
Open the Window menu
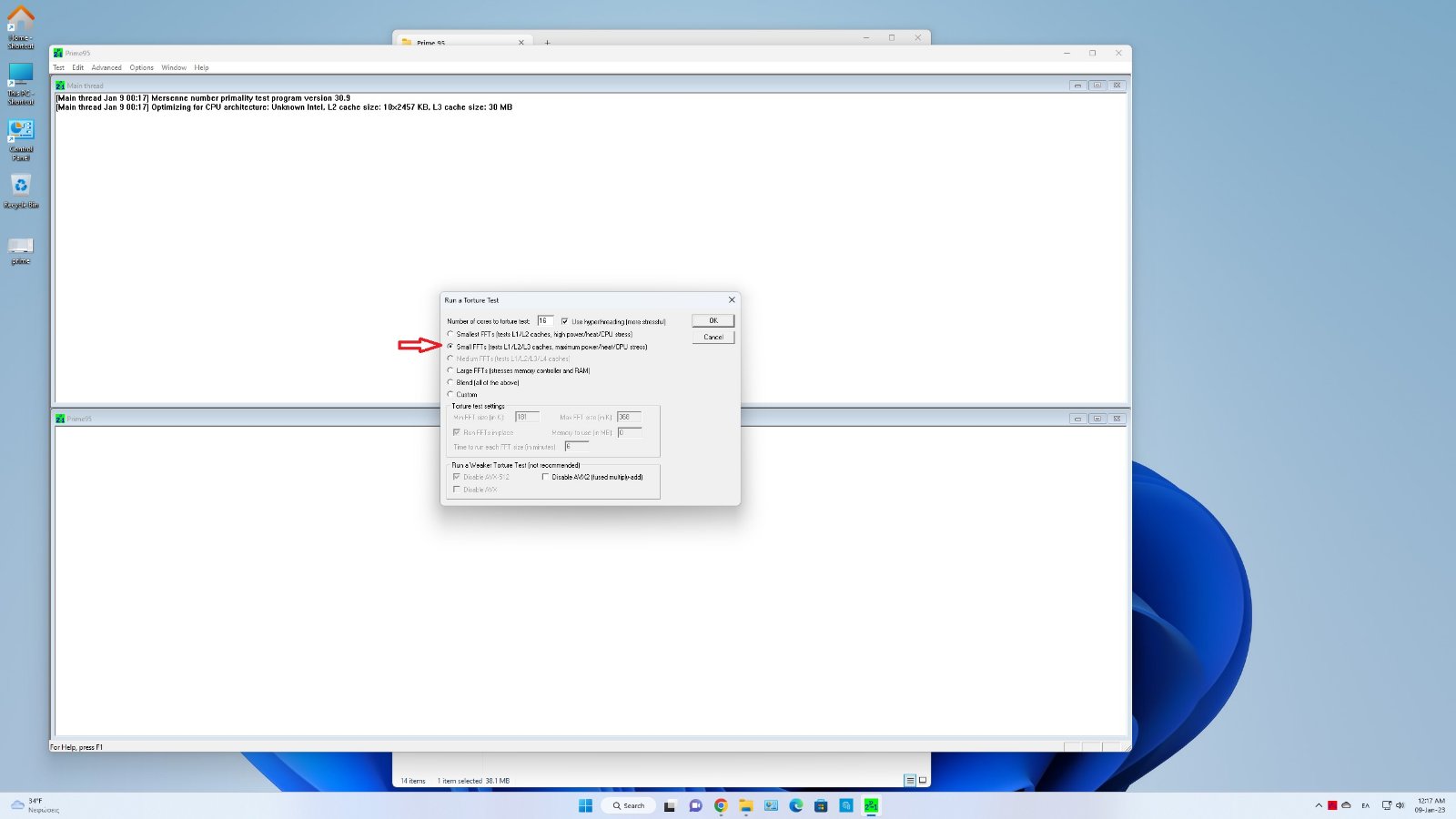[x=174, y=67]
